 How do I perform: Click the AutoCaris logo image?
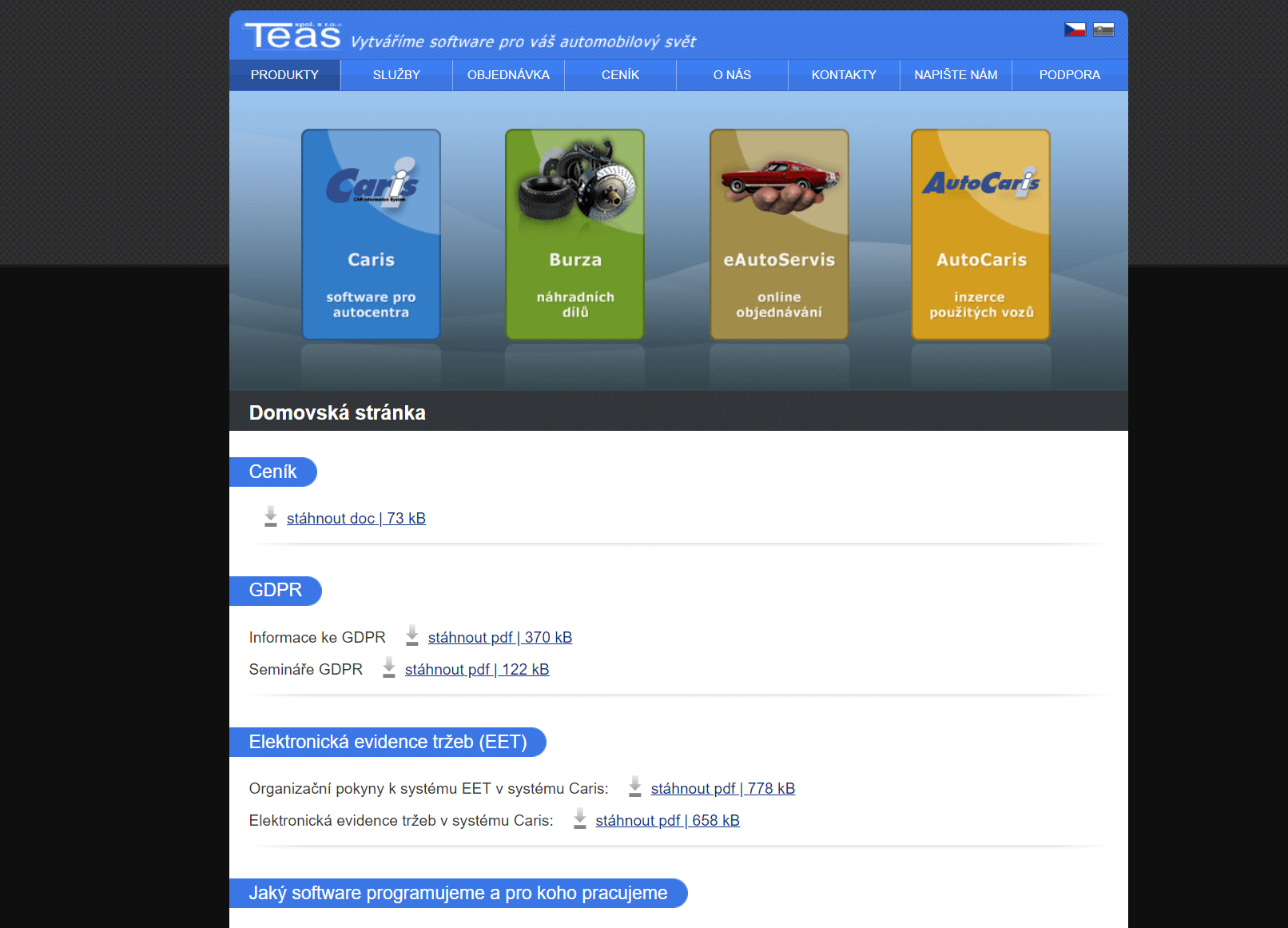[981, 183]
